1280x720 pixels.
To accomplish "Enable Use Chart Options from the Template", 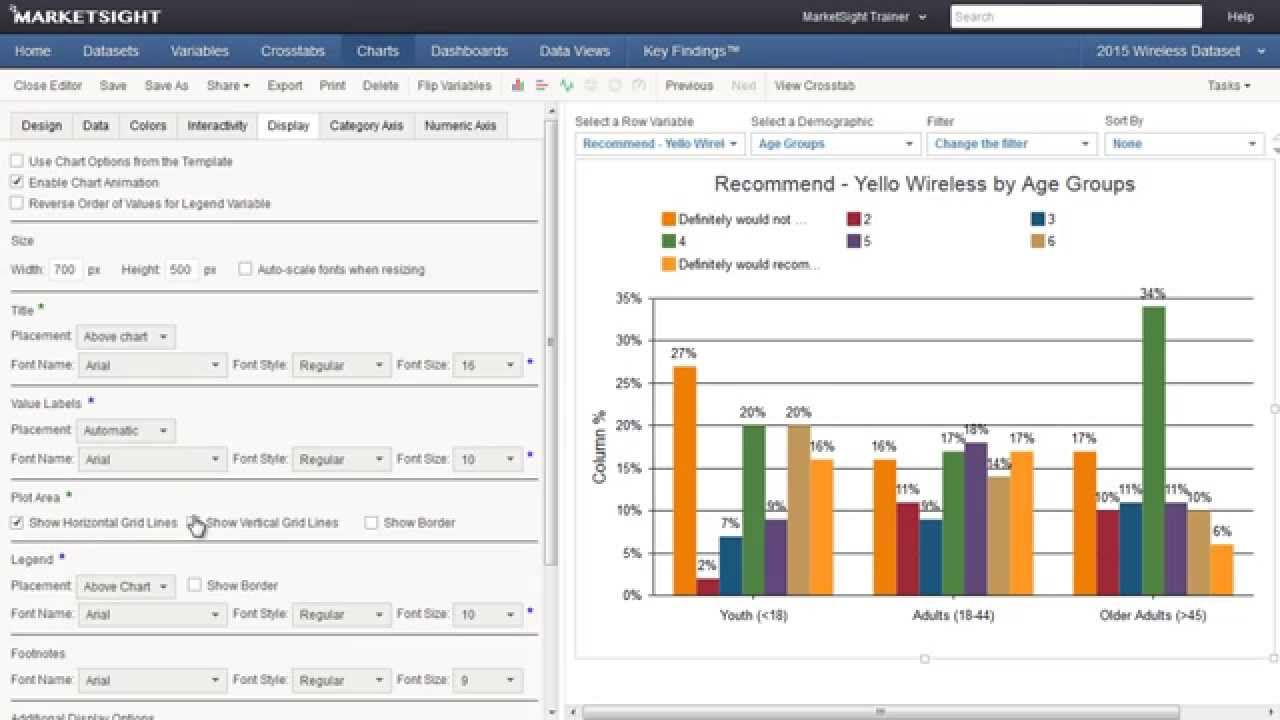I will pyautogui.click(x=17, y=161).
